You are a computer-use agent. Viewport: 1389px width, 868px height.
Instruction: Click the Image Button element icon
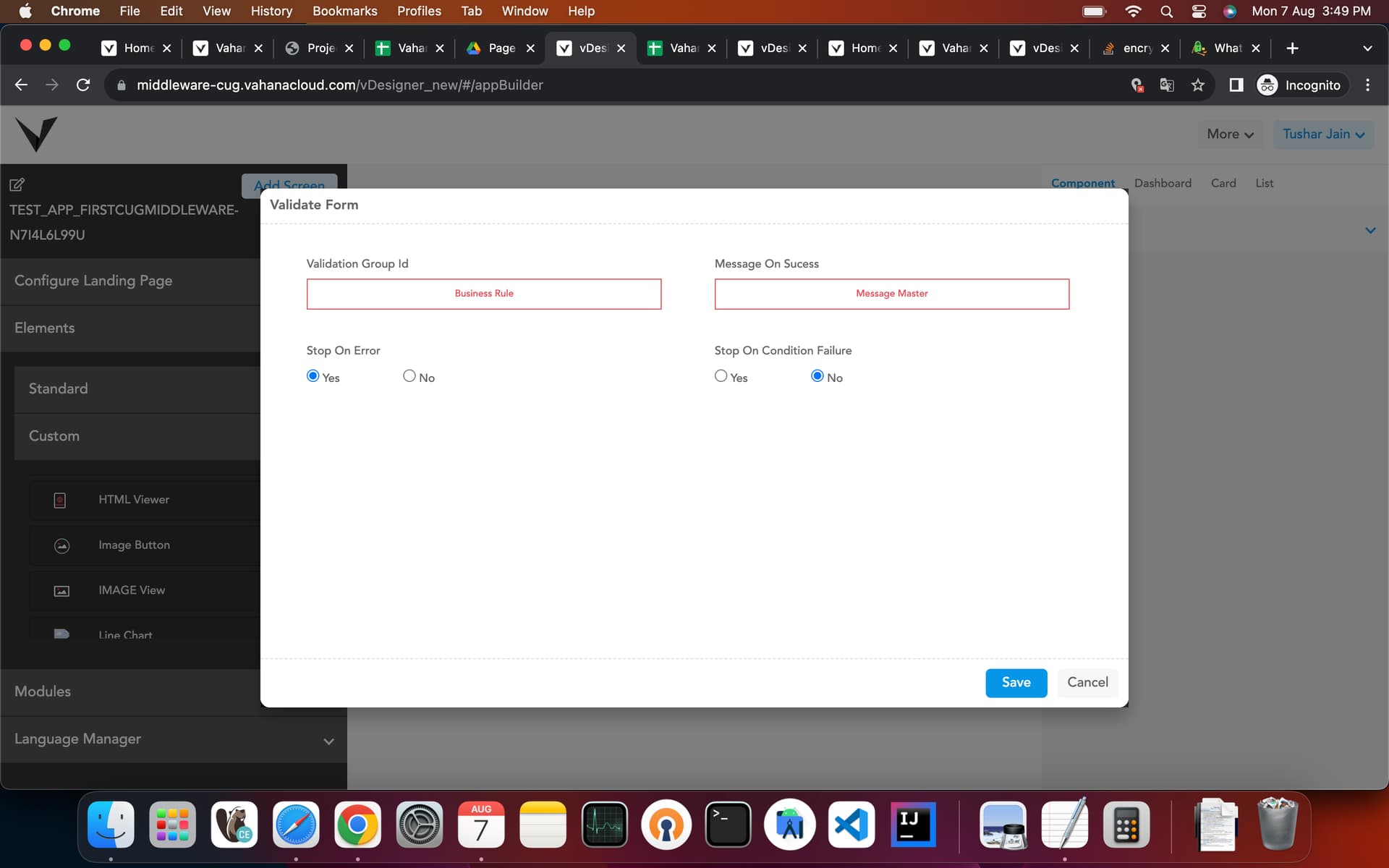pos(61,545)
